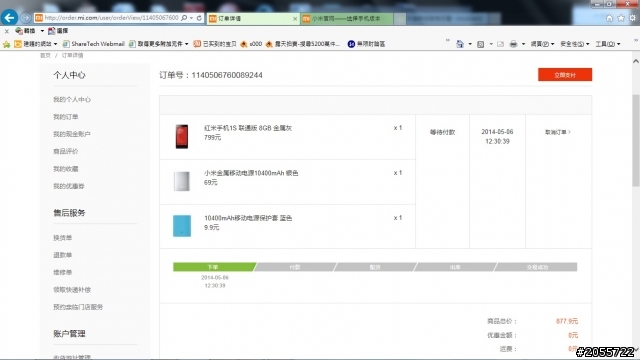Open the 安全性(S) menu
This screenshot has height=360, width=640.
575,44
